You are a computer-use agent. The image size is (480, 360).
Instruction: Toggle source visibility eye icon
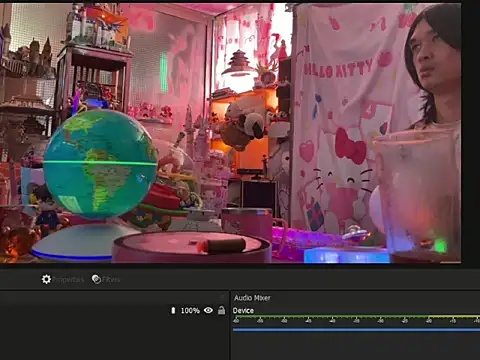pyautogui.click(x=208, y=310)
